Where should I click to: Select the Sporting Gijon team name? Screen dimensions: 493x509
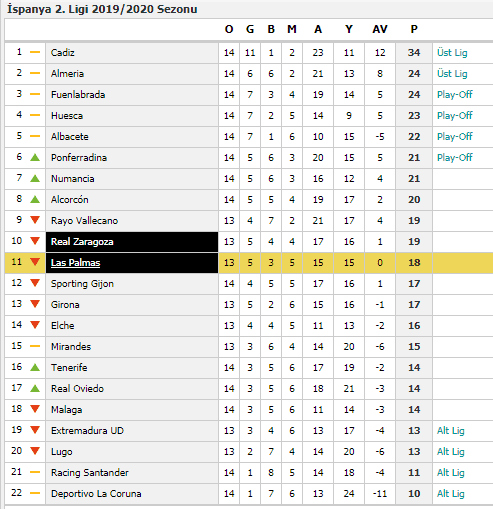(x=82, y=284)
